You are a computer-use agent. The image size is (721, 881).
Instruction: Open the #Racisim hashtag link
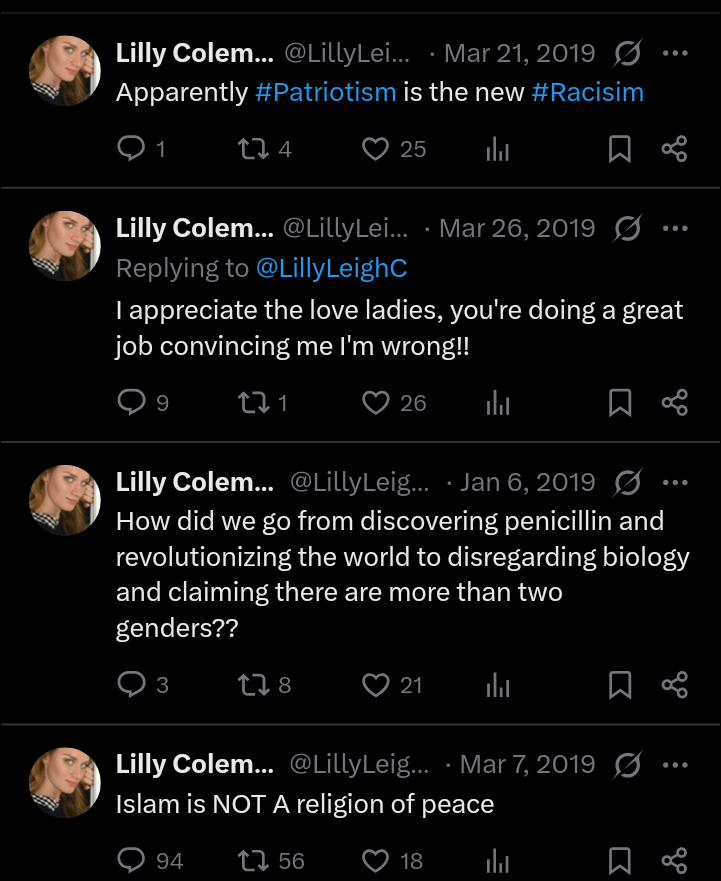[x=588, y=93]
